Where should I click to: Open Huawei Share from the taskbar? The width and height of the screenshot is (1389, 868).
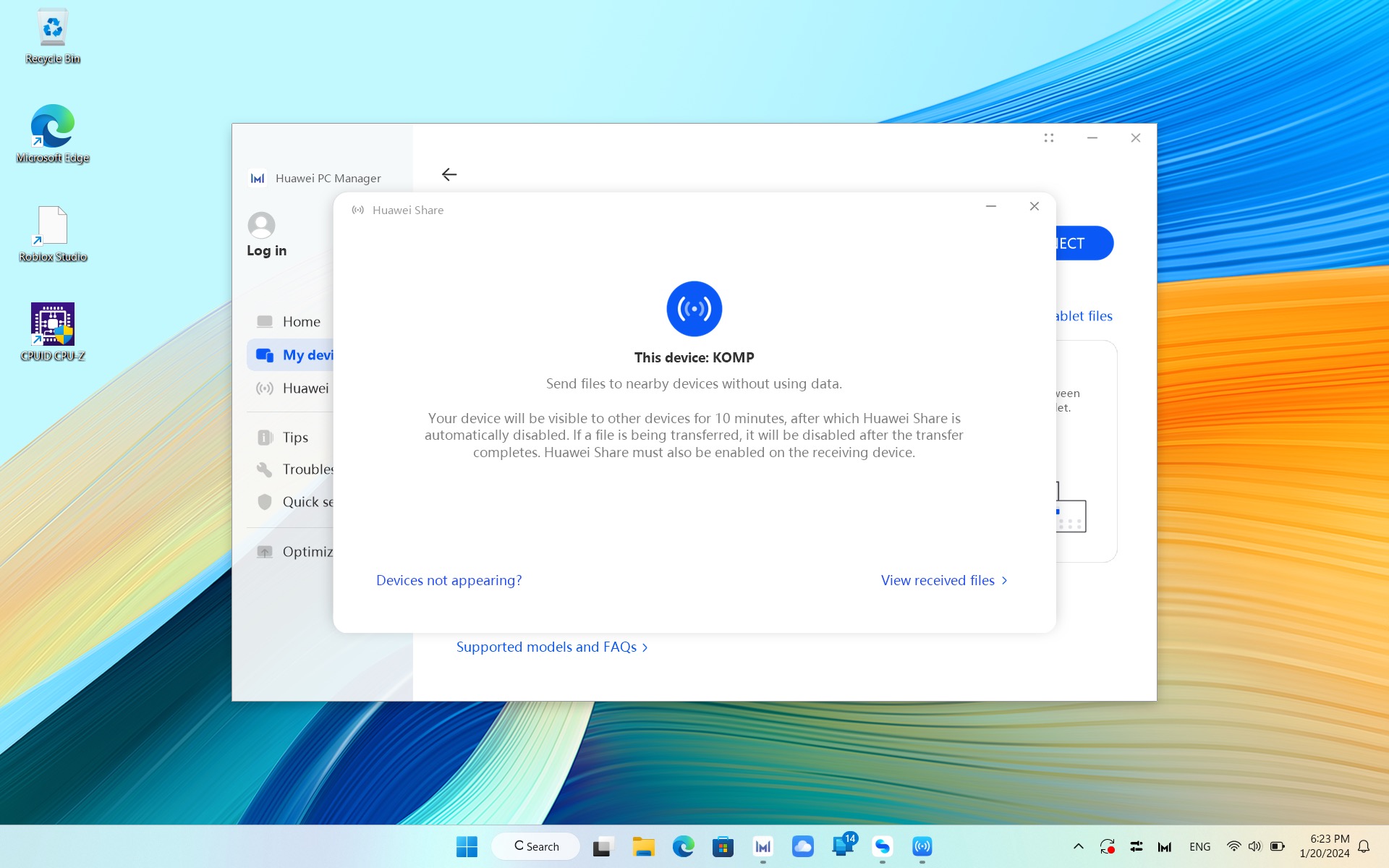(x=922, y=846)
